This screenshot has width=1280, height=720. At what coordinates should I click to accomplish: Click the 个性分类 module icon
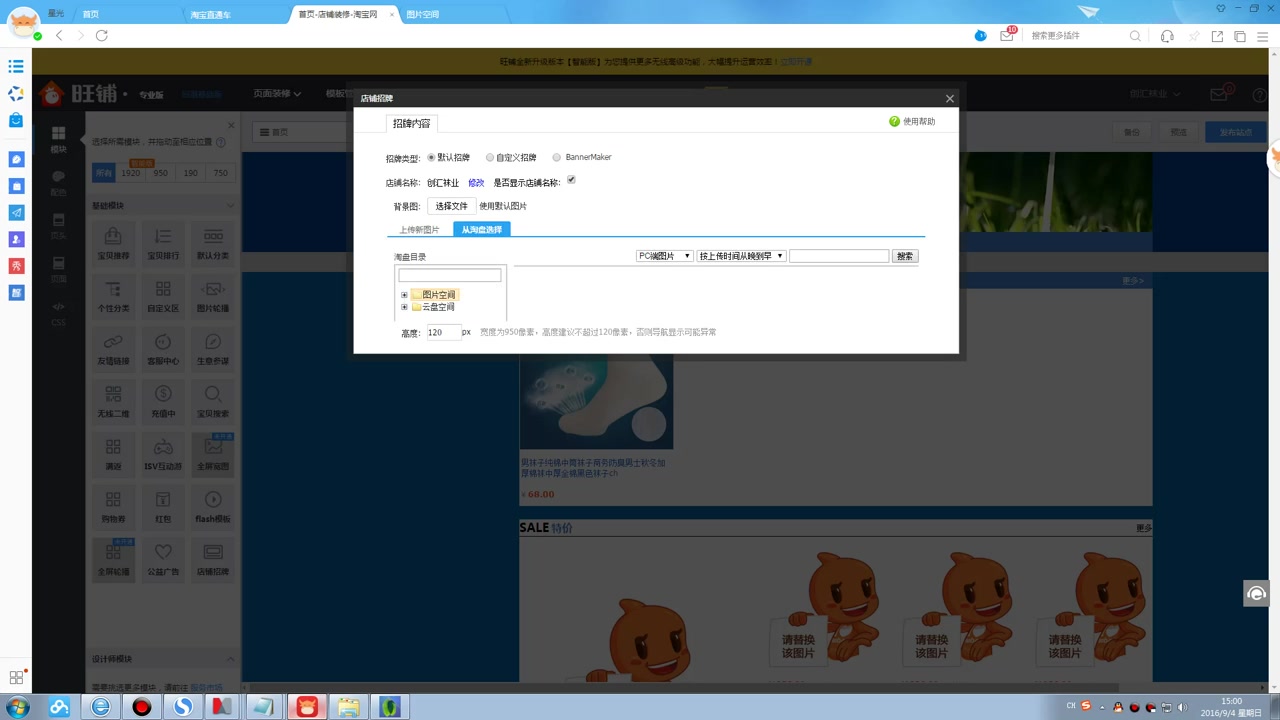pyautogui.click(x=113, y=295)
